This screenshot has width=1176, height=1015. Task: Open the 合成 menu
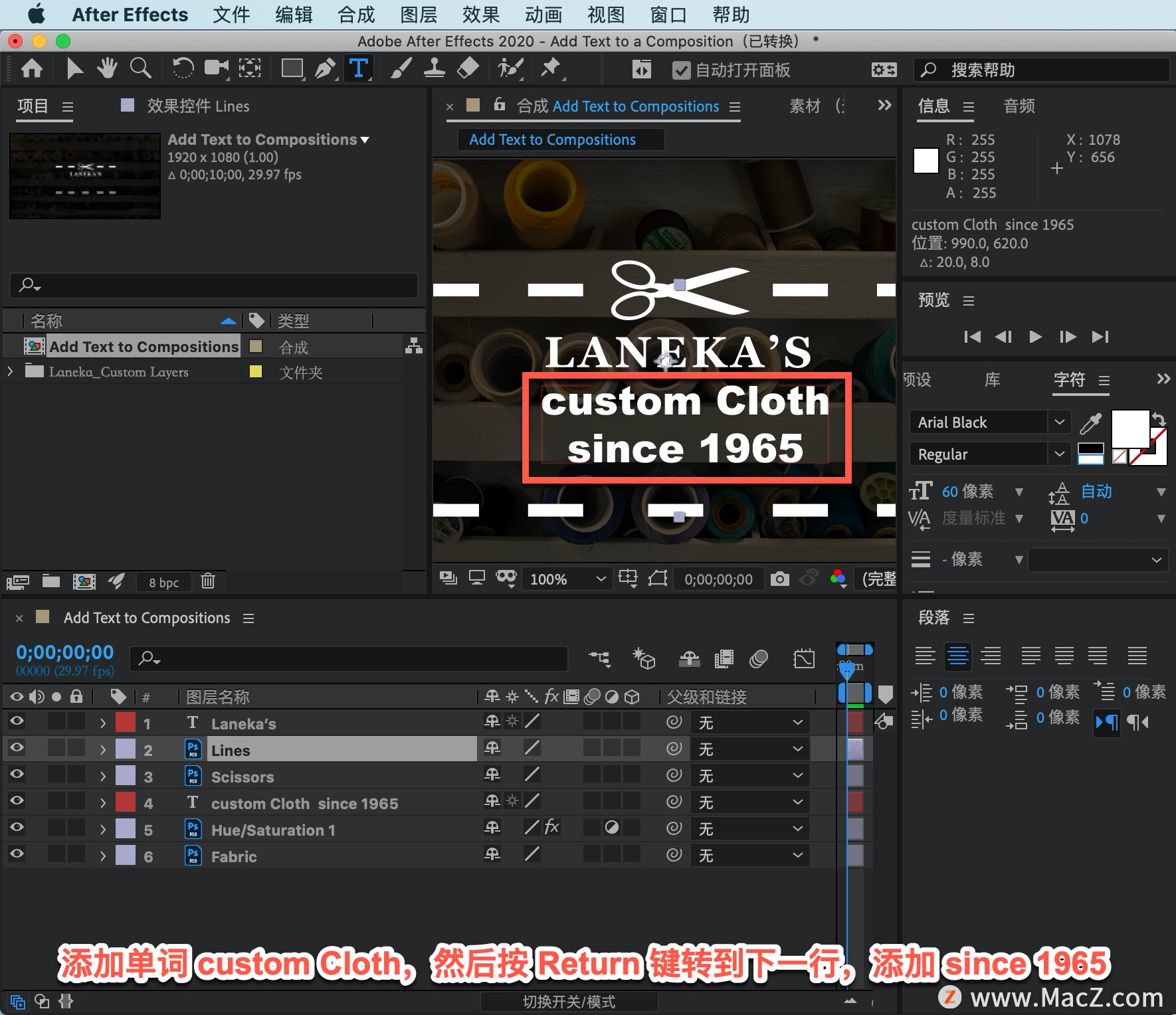pyautogui.click(x=357, y=15)
